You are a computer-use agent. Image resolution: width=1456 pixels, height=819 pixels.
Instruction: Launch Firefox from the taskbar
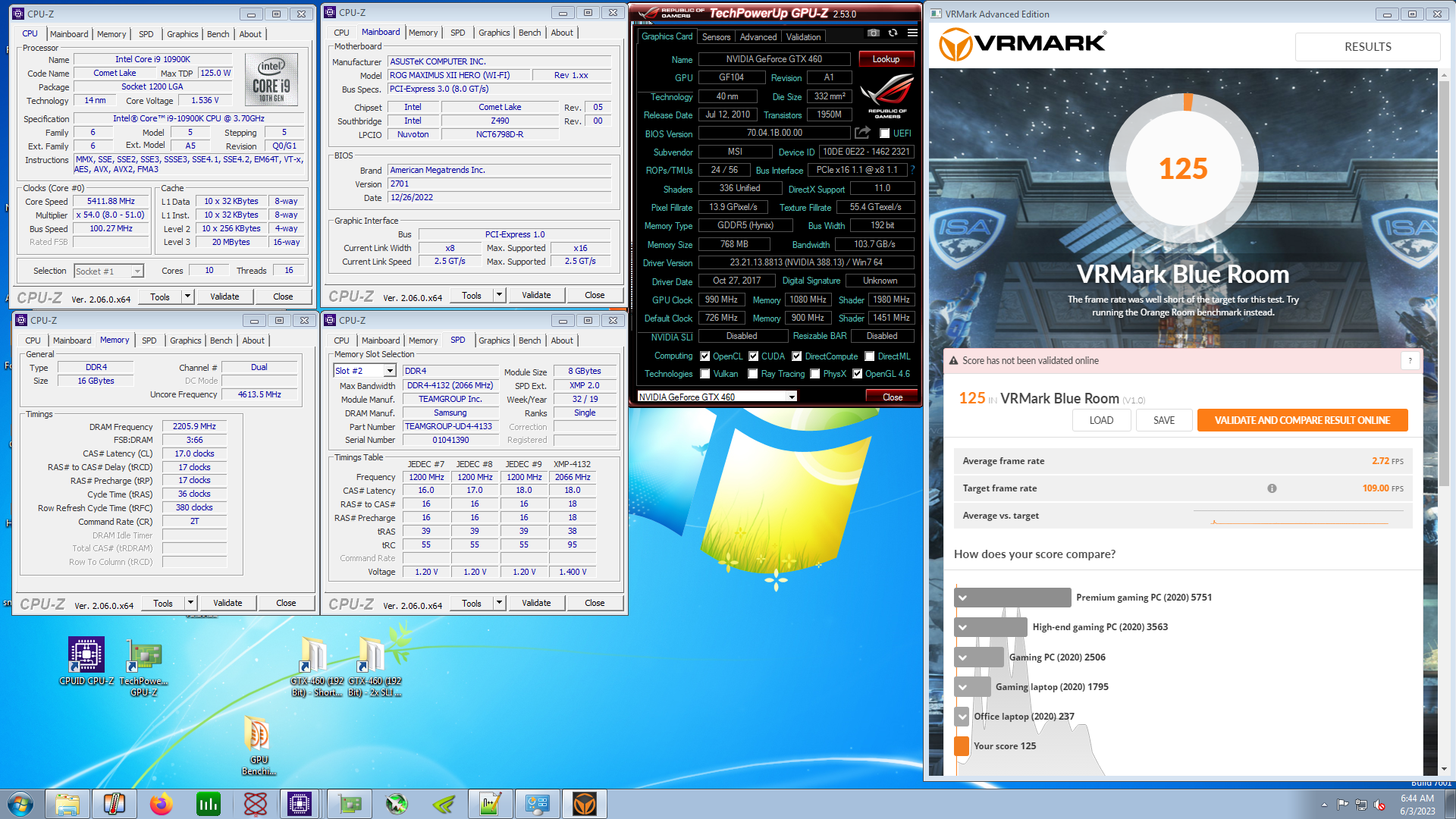(x=161, y=804)
